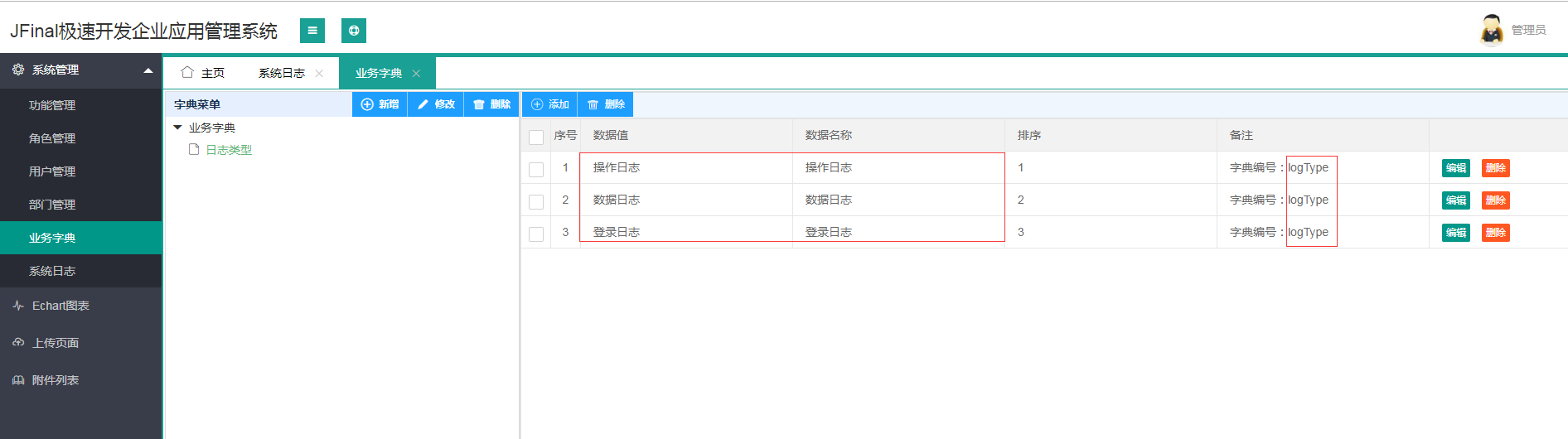1568x439 pixels.
Task: Click the administrator avatar picture
Action: [1492, 30]
